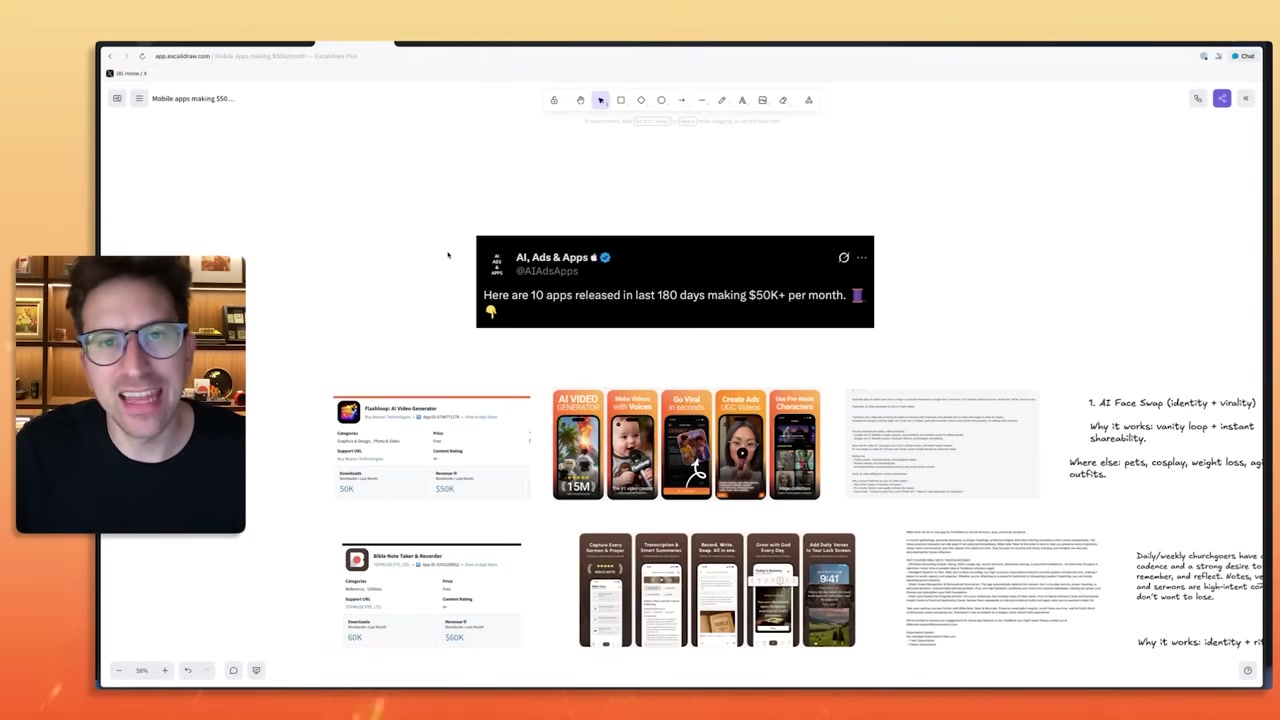Click the purple Share button
This screenshot has height=720, width=1280.
1222,98
